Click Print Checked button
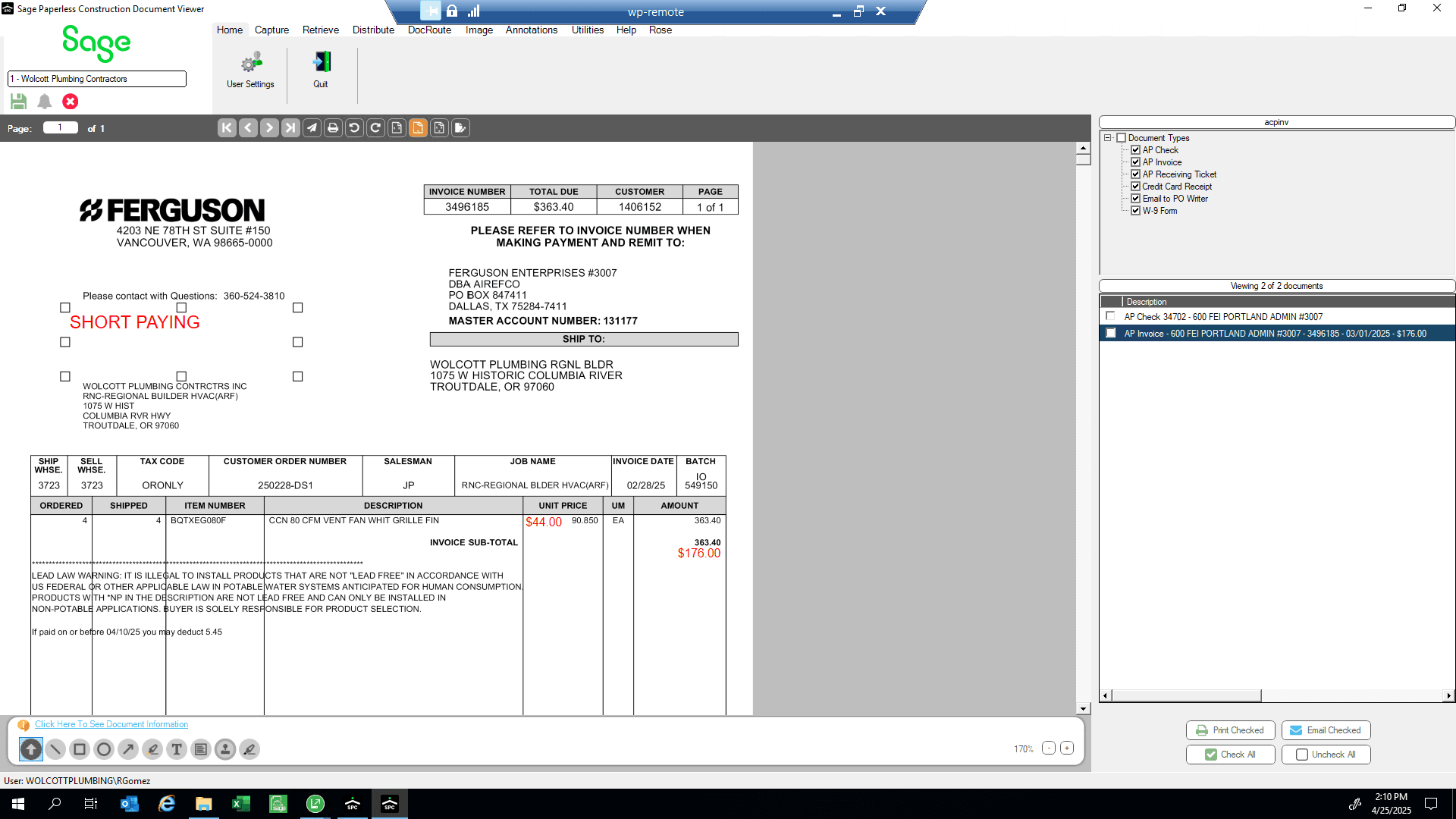This screenshot has height=819, width=1456. click(1230, 730)
